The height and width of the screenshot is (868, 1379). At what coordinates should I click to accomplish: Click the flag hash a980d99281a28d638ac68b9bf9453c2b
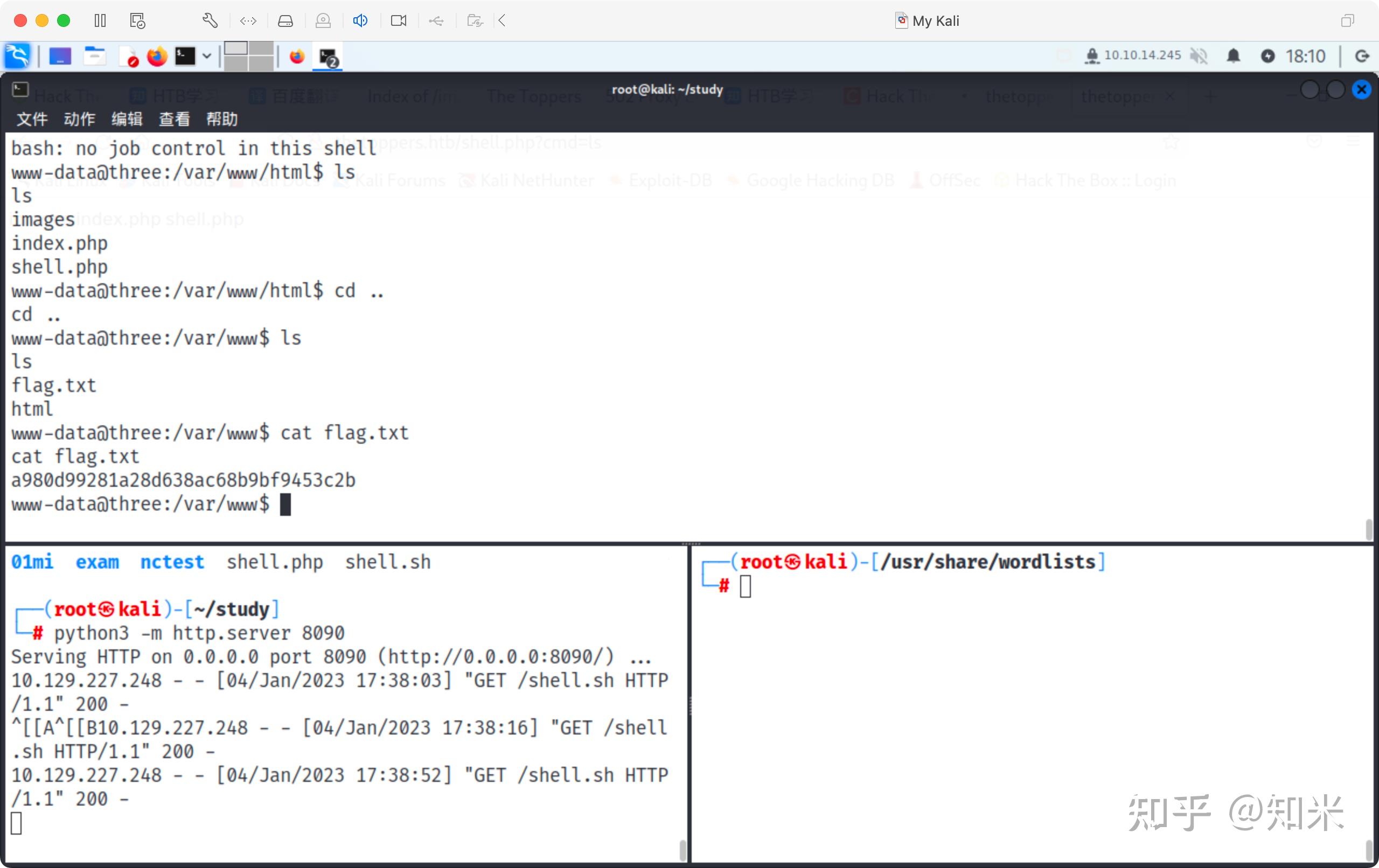click(183, 480)
